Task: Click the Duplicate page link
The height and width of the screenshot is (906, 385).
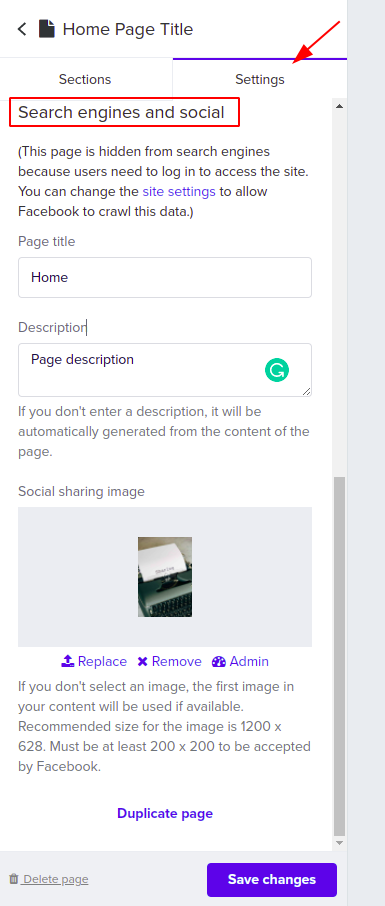Action: click(165, 814)
